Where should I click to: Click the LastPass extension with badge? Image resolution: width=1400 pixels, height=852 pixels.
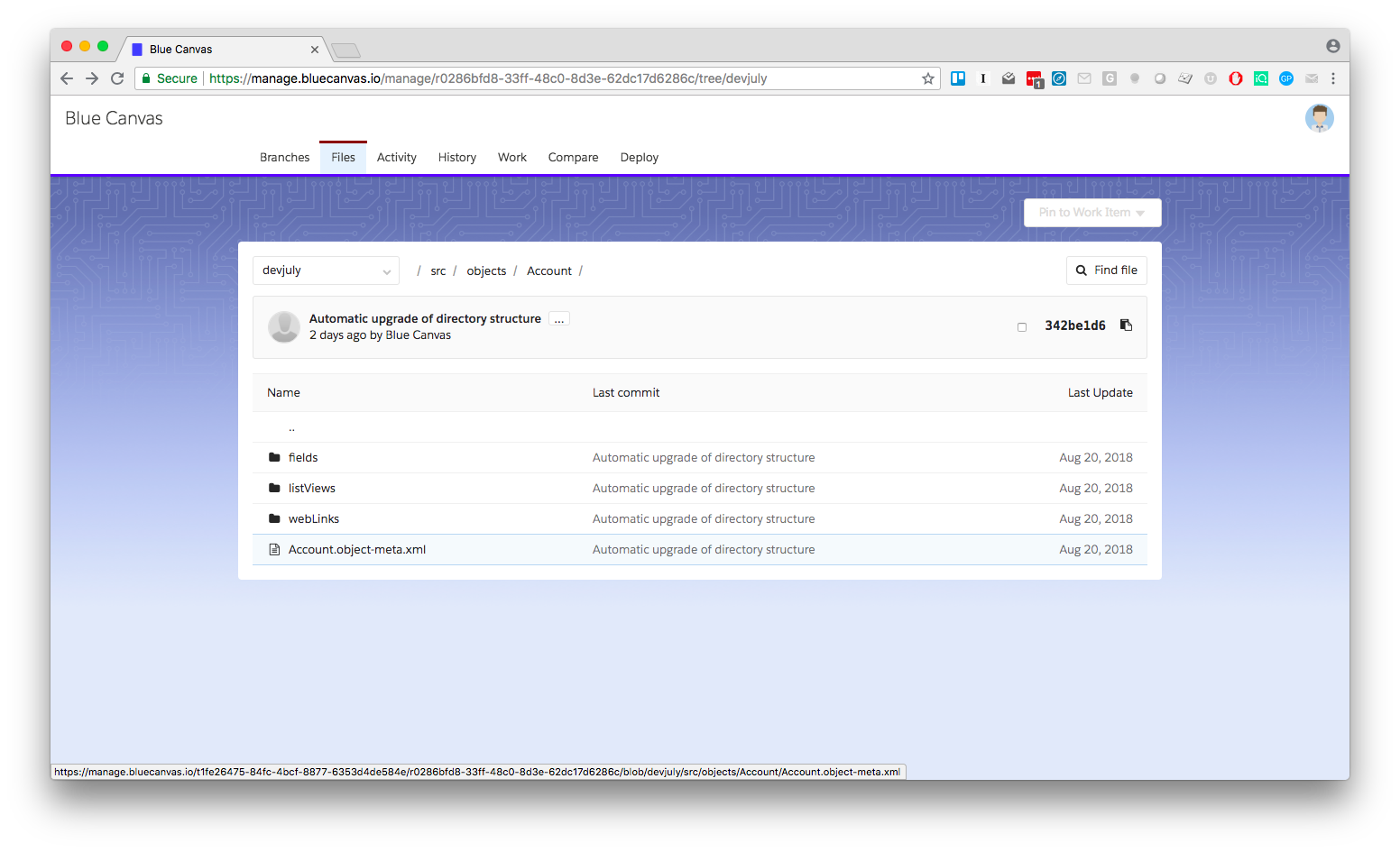click(x=1034, y=79)
